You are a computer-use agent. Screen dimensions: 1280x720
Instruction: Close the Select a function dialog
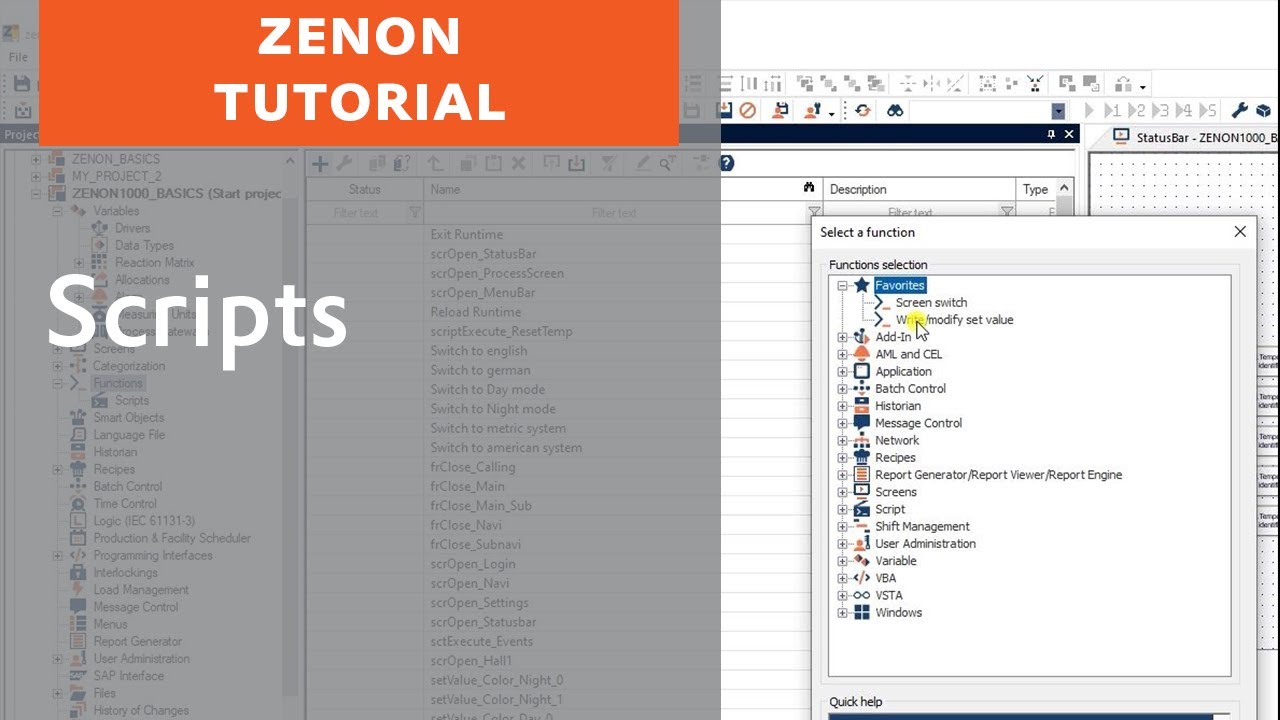click(1240, 232)
